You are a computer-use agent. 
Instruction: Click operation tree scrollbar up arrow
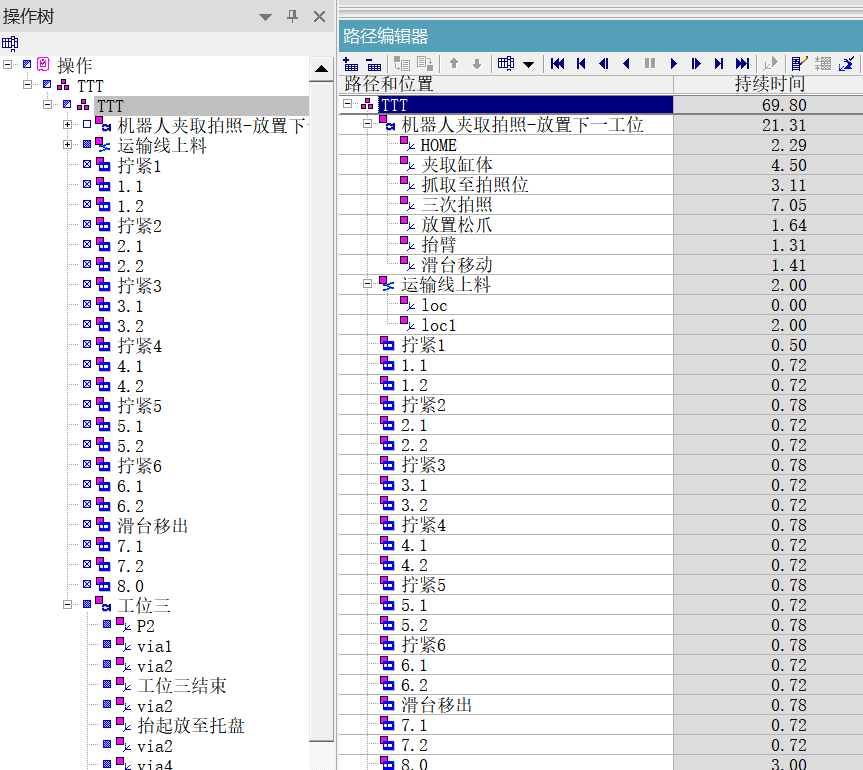point(321,69)
